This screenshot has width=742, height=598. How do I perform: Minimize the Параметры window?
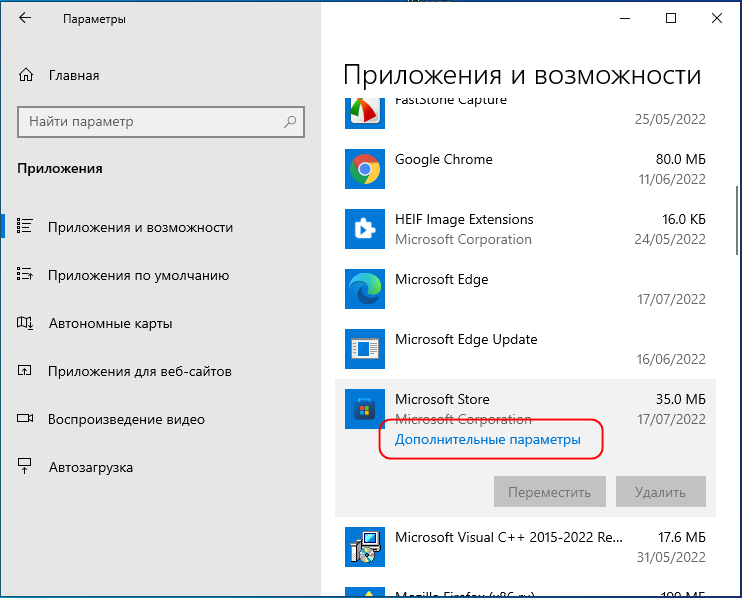[x=625, y=18]
